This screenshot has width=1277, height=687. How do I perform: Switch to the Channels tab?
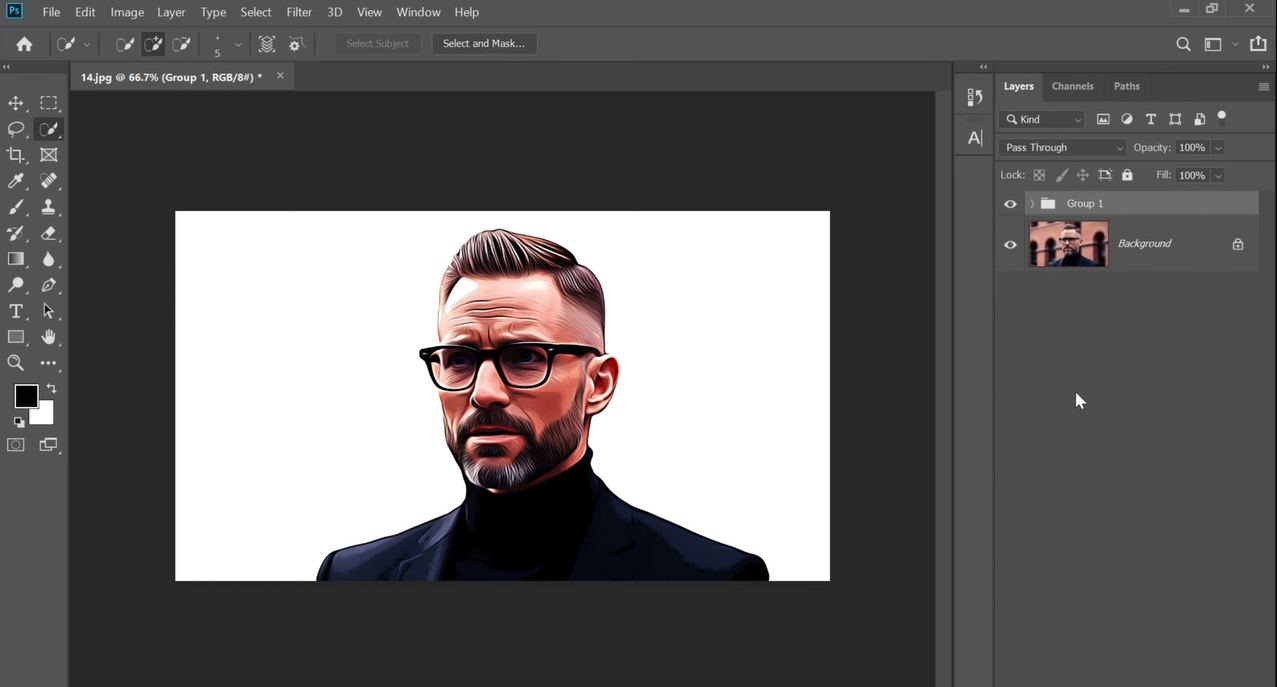click(x=1072, y=86)
